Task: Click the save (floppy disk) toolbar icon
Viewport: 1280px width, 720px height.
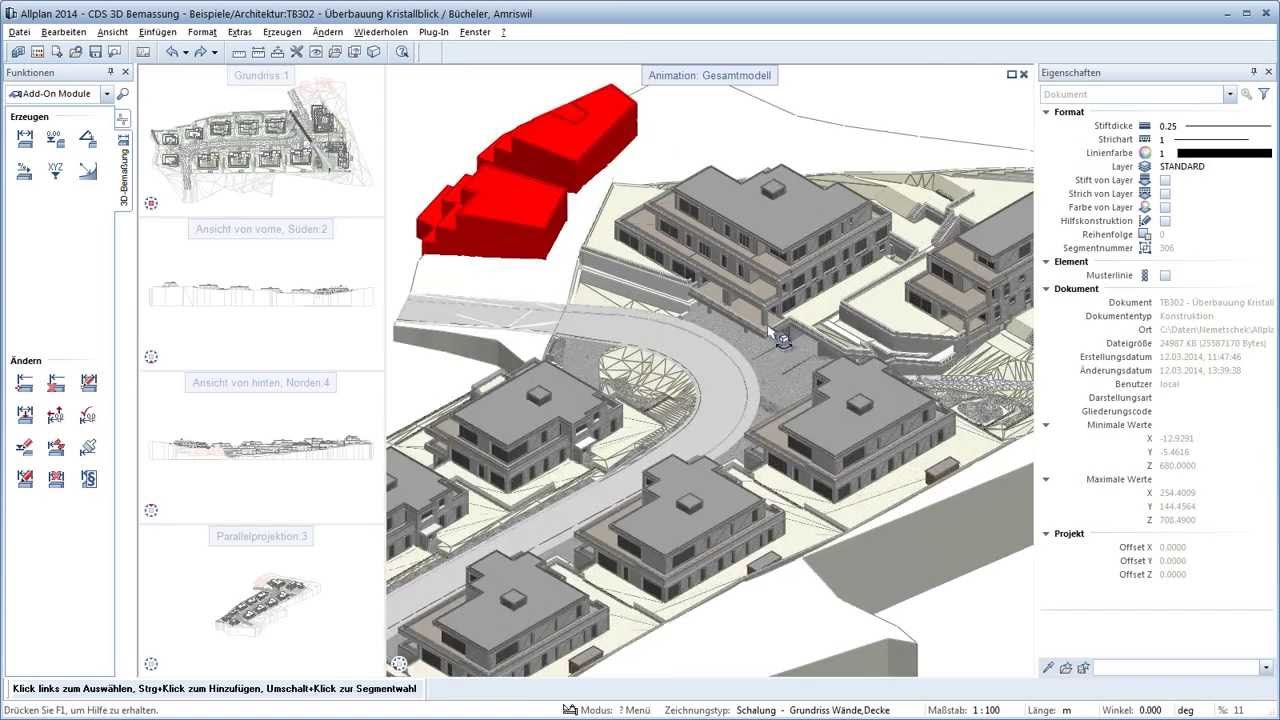Action: (96, 52)
